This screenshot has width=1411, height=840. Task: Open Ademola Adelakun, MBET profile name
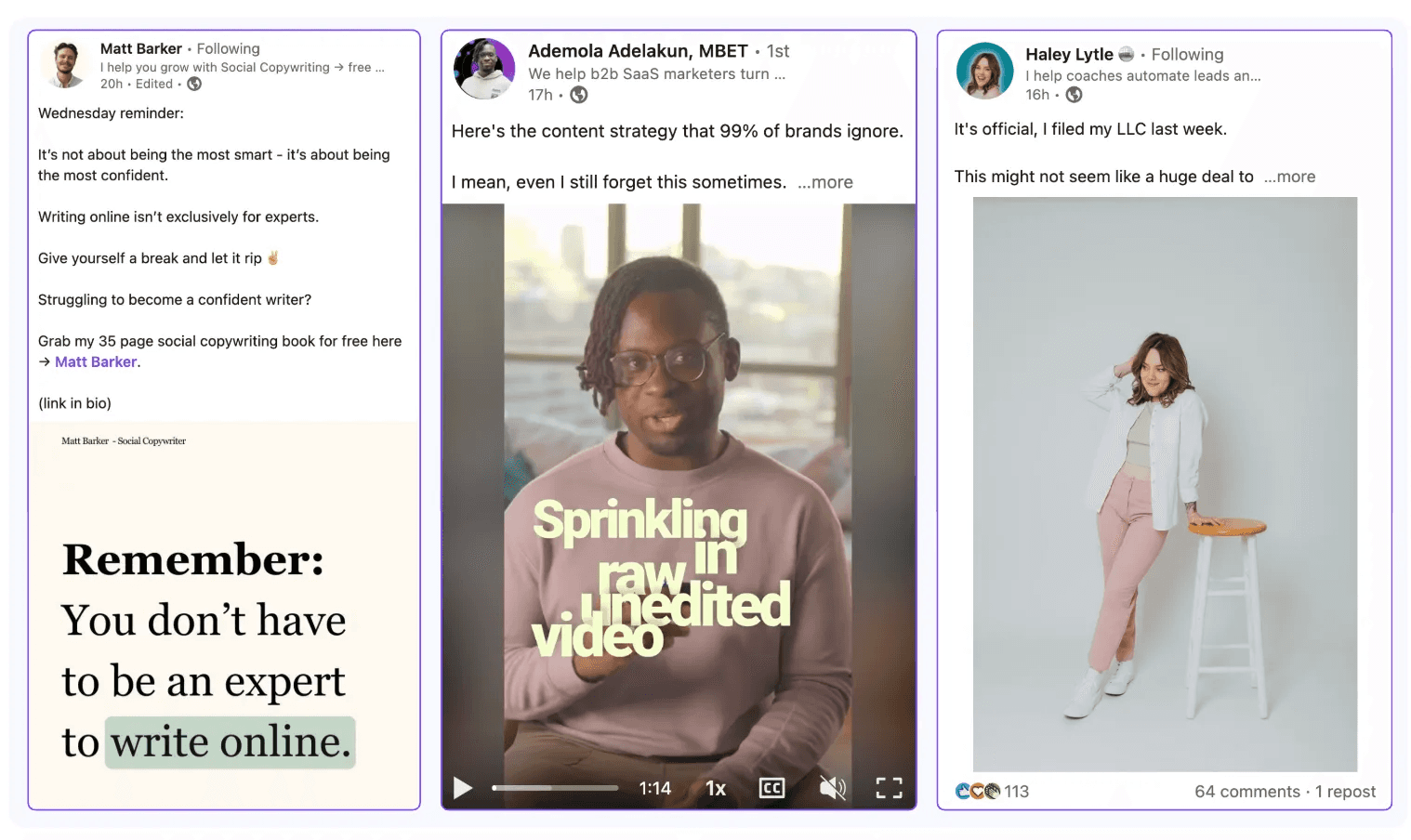pos(638,51)
